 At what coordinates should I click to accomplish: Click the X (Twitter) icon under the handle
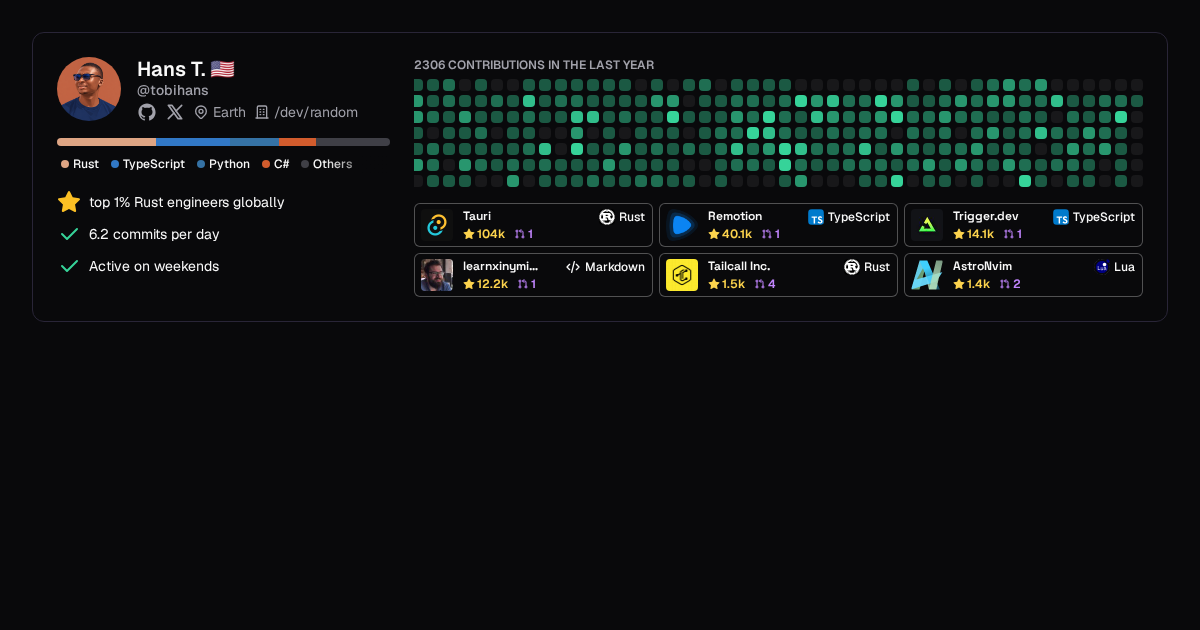[x=175, y=112]
